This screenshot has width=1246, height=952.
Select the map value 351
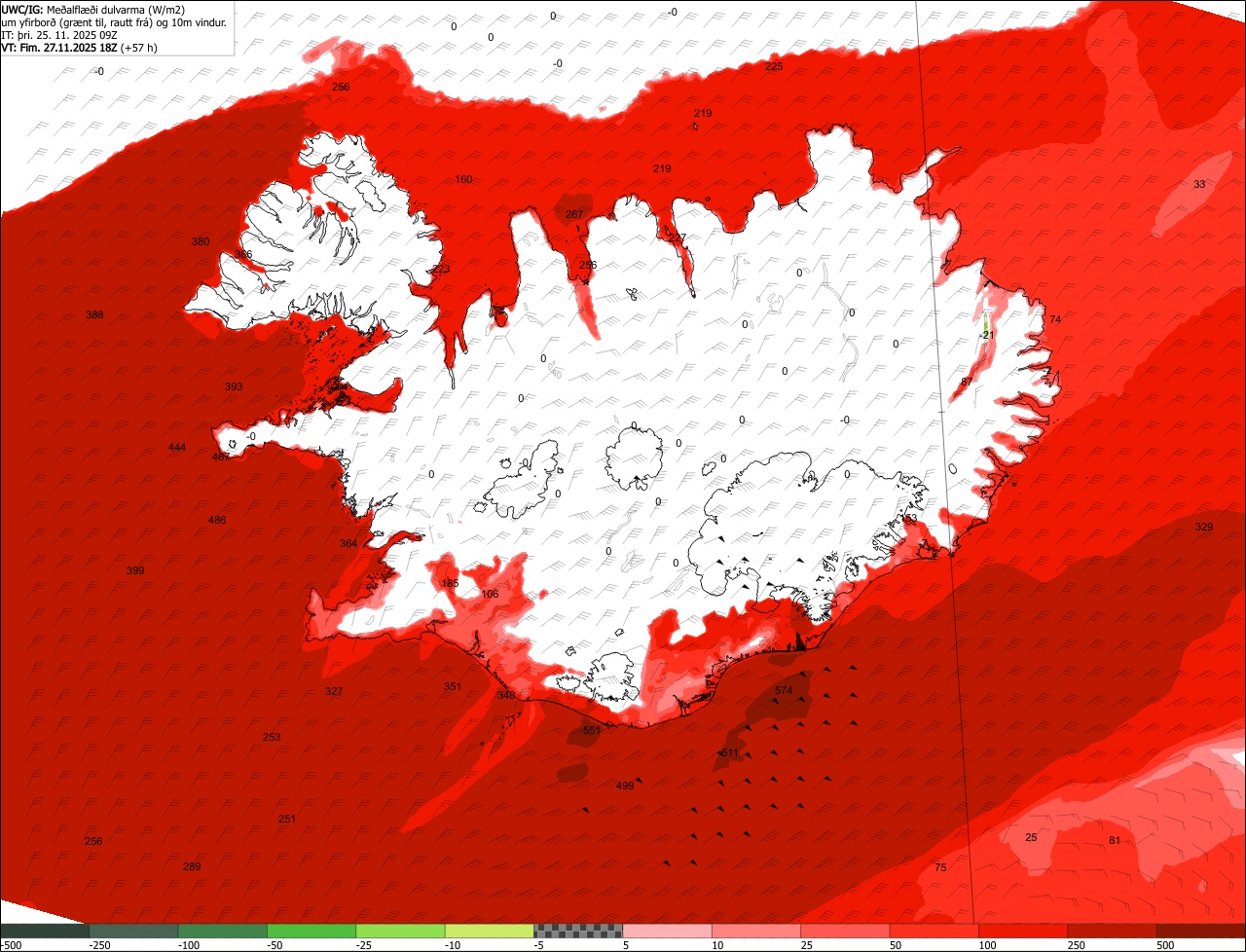click(x=453, y=687)
